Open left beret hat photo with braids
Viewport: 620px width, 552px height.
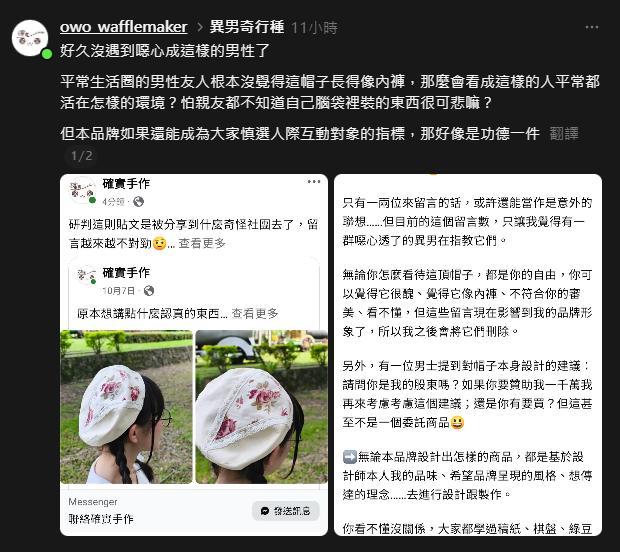(x=127, y=407)
